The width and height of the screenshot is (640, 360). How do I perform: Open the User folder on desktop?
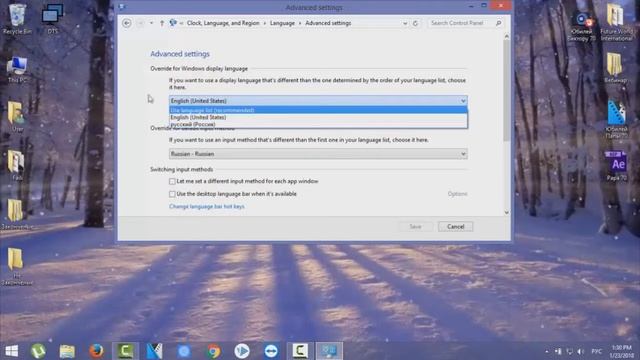[x=17, y=117]
